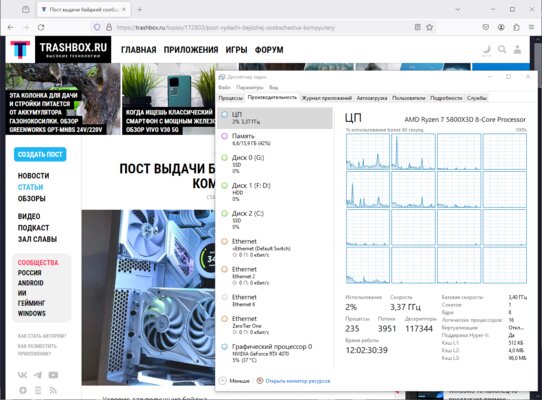Open the browser hamburger menu

click(531, 27)
